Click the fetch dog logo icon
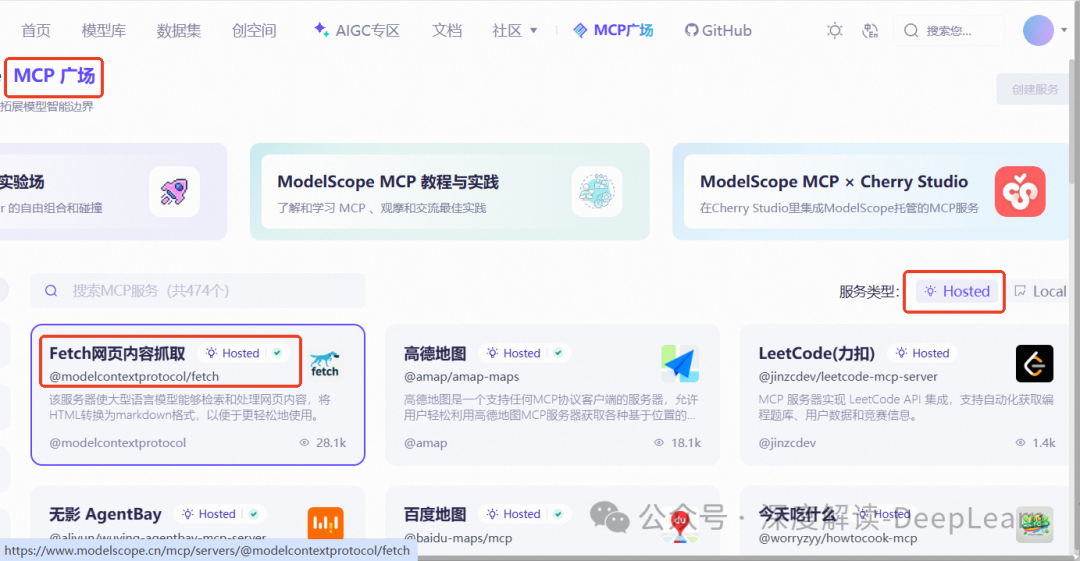 pyautogui.click(x=324, y=363)
